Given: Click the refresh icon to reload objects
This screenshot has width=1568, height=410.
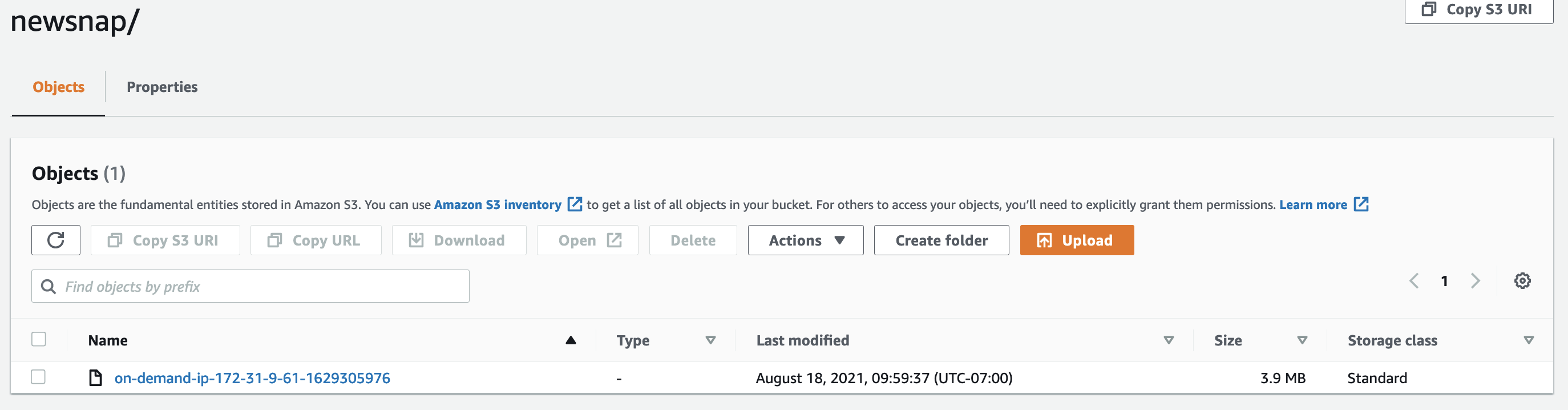Looking at the screenshot, I should 55,240.
